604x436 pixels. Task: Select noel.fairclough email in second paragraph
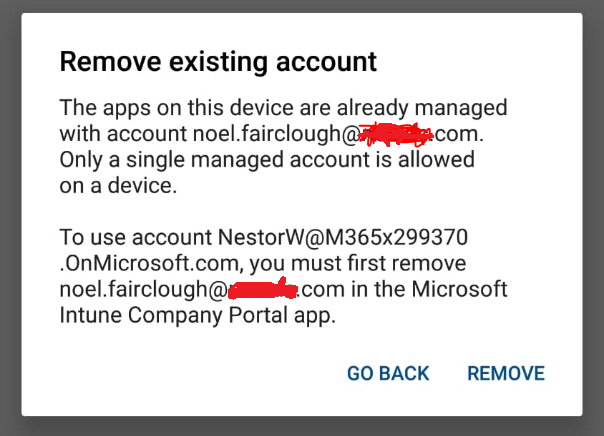tap(143, 290)
